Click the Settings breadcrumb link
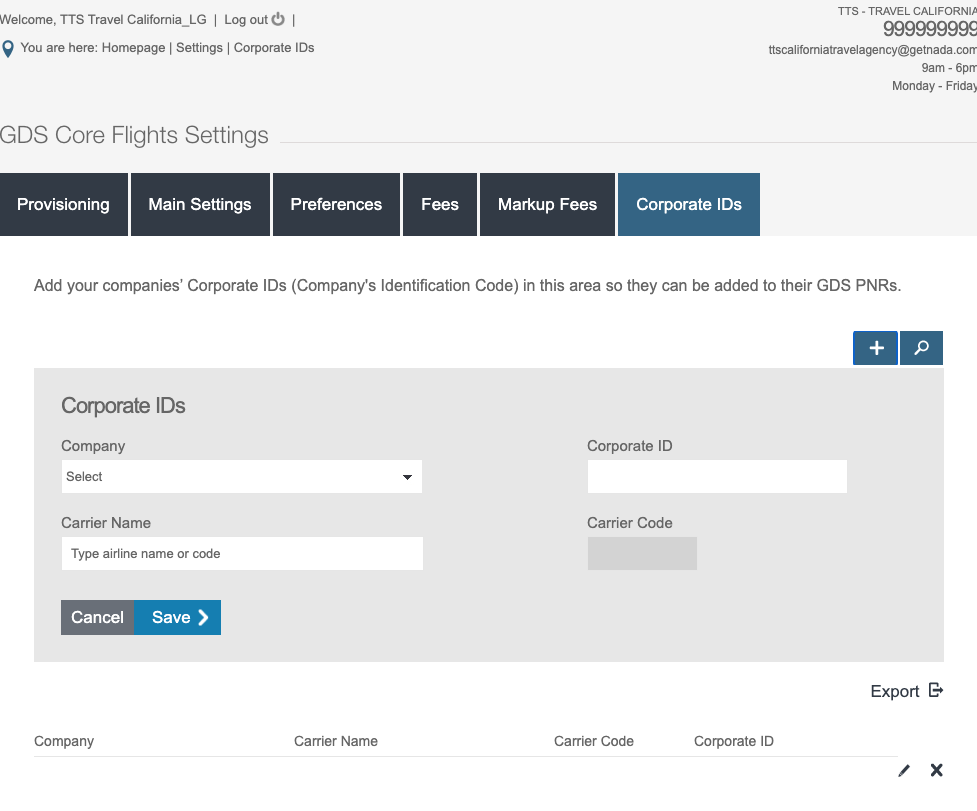 (x=199, y=47)
